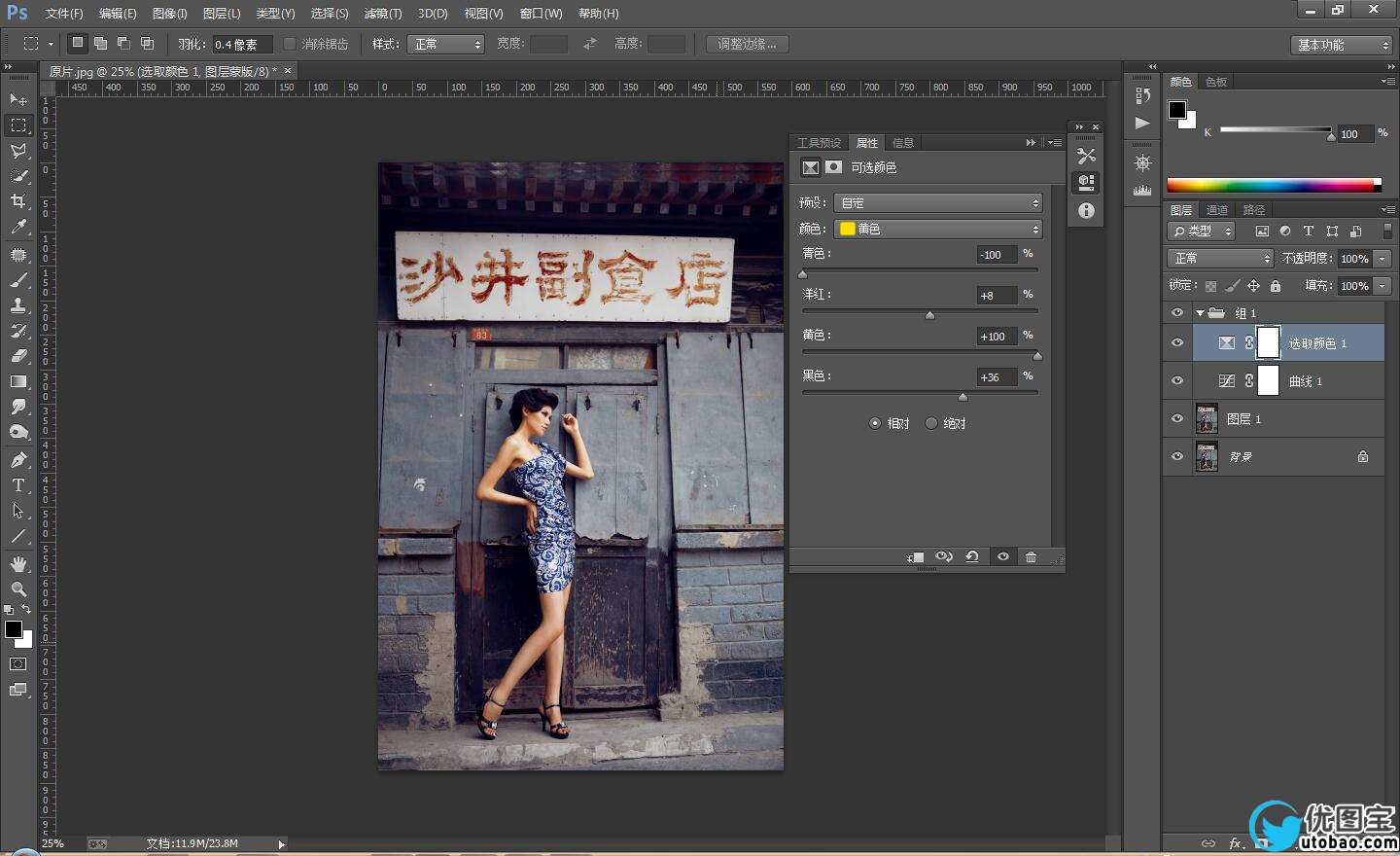
Task: Open the 颜色 dropdown showing 黄色
Action: (x=938, y=229)
